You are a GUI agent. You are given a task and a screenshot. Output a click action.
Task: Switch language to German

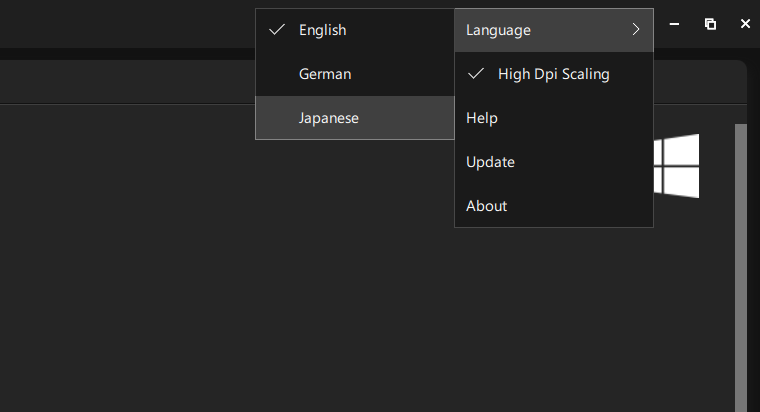pos(355,74)
